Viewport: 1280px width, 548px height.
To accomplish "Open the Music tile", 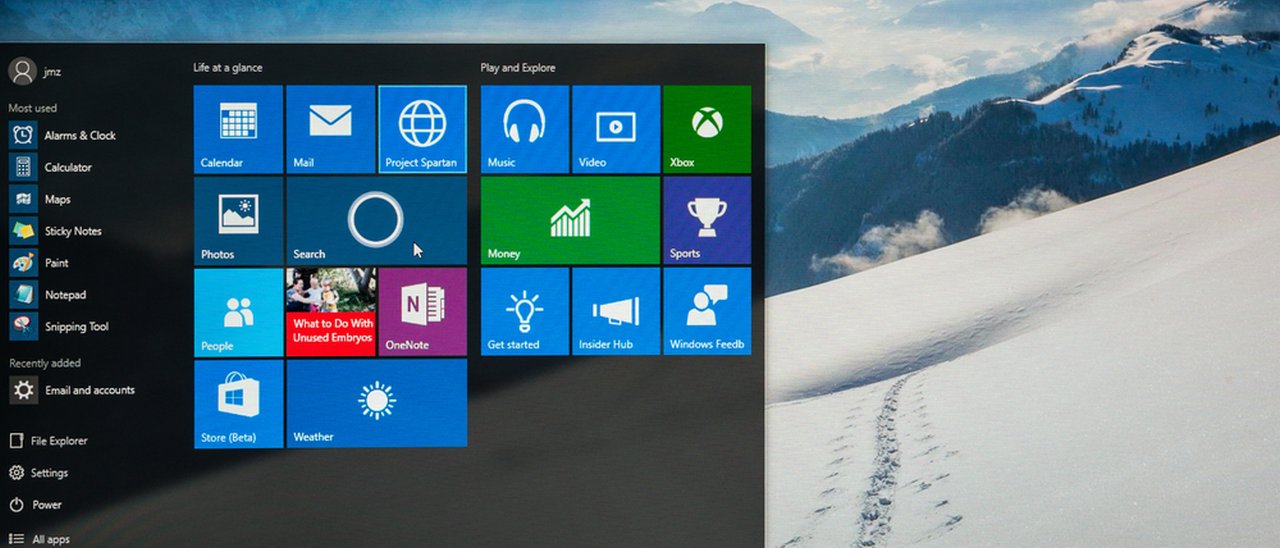I will (525, 129).
